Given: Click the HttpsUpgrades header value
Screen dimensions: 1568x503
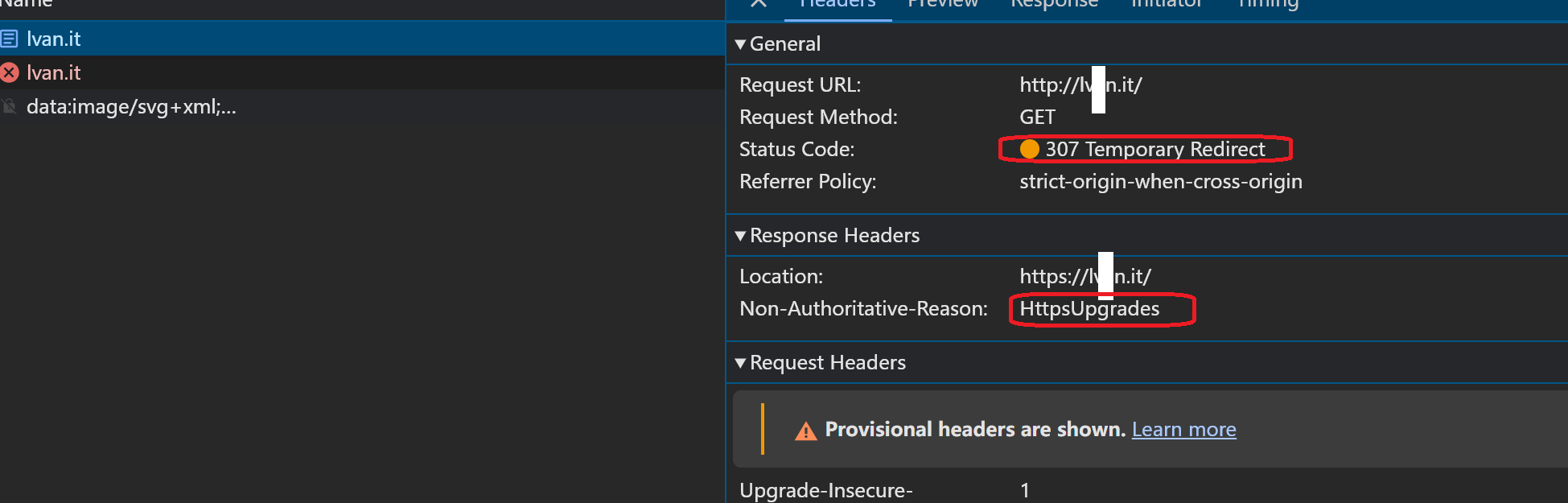Looking at the screenshot, I should pyautogui.click(x=1089, y=309).
